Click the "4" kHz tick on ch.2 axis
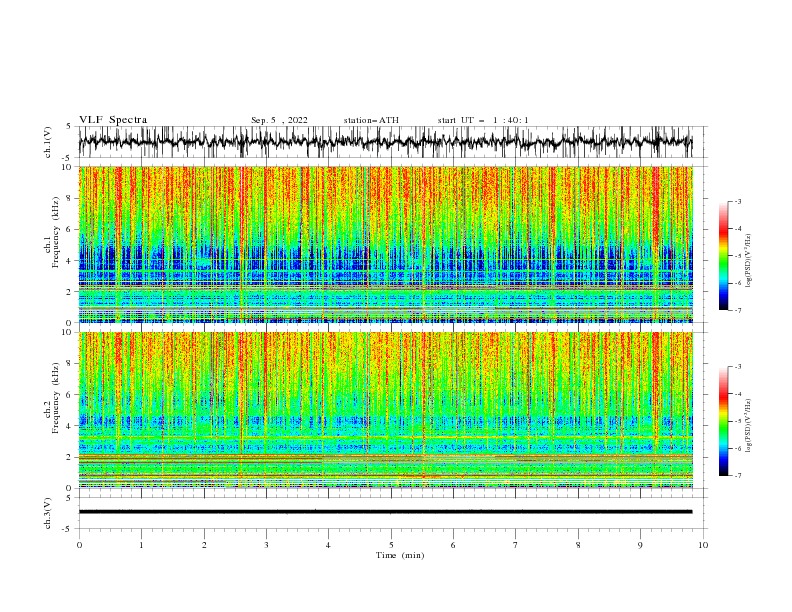This screenshot has width=792, height=612. [69, 426]
